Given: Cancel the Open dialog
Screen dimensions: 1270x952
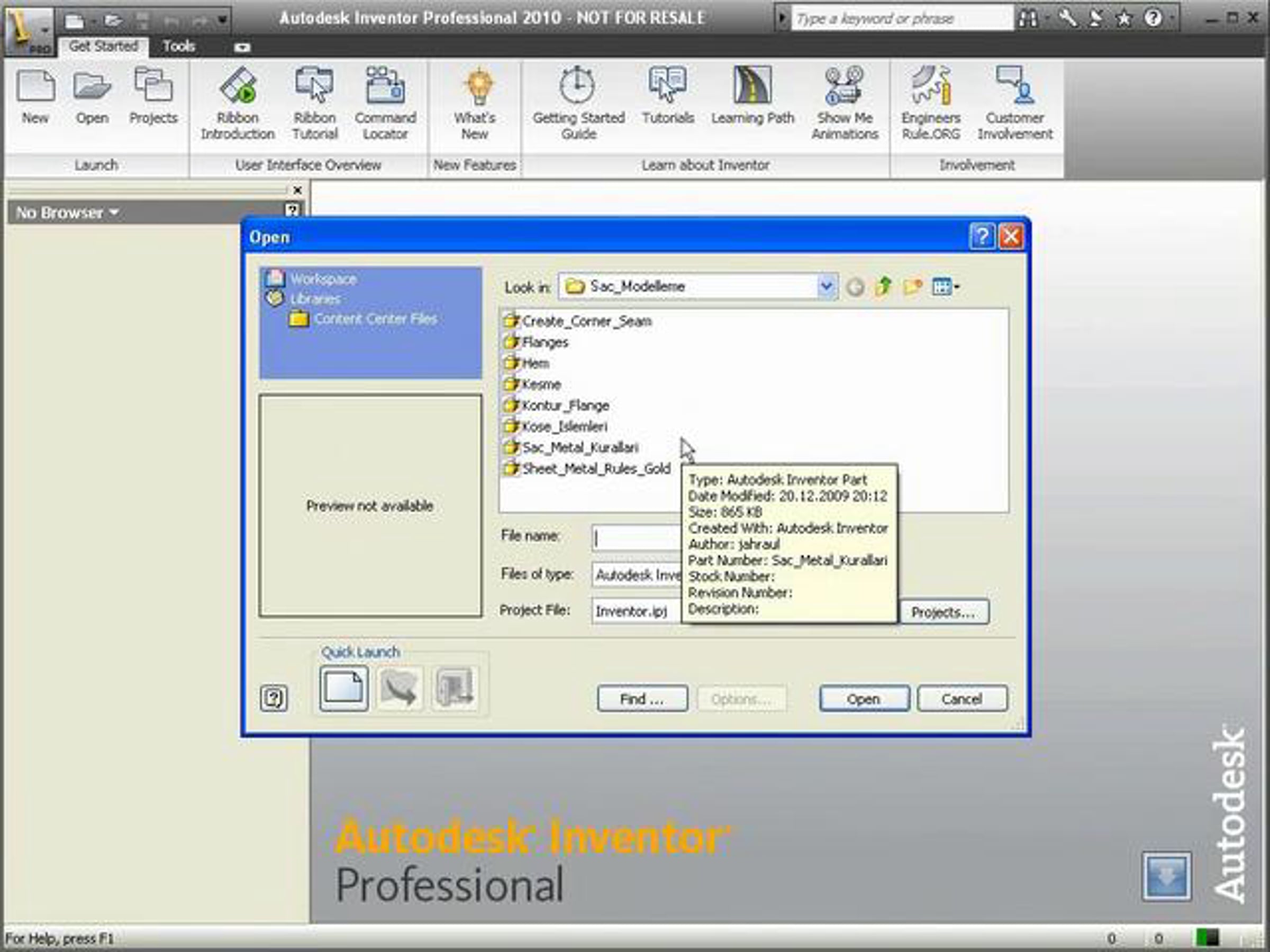Looking at the screenshot, I should tap(962, 699).
